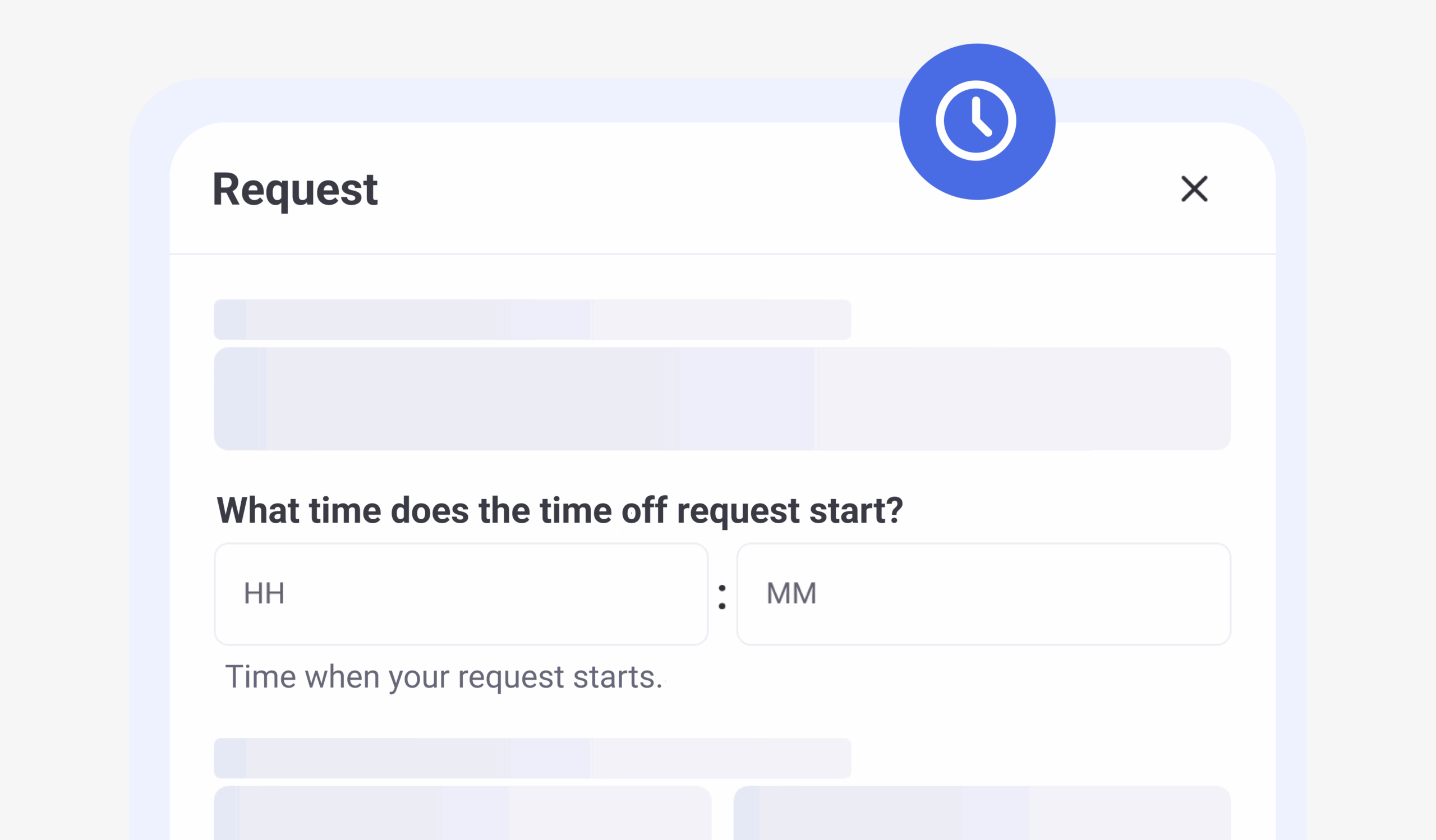1436x840 pixels.
Task: Click the bottom-left loading placeholder block
Action: pyautogui.click(x=462, y=813)
